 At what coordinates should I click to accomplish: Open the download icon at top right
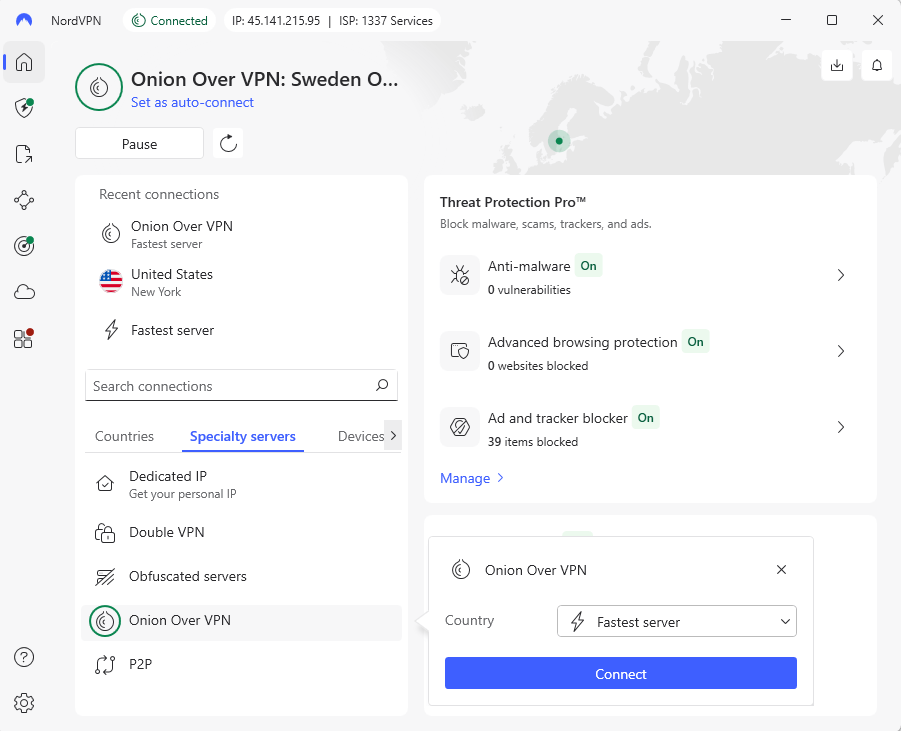pyautogui.click(x=837, y=65)
